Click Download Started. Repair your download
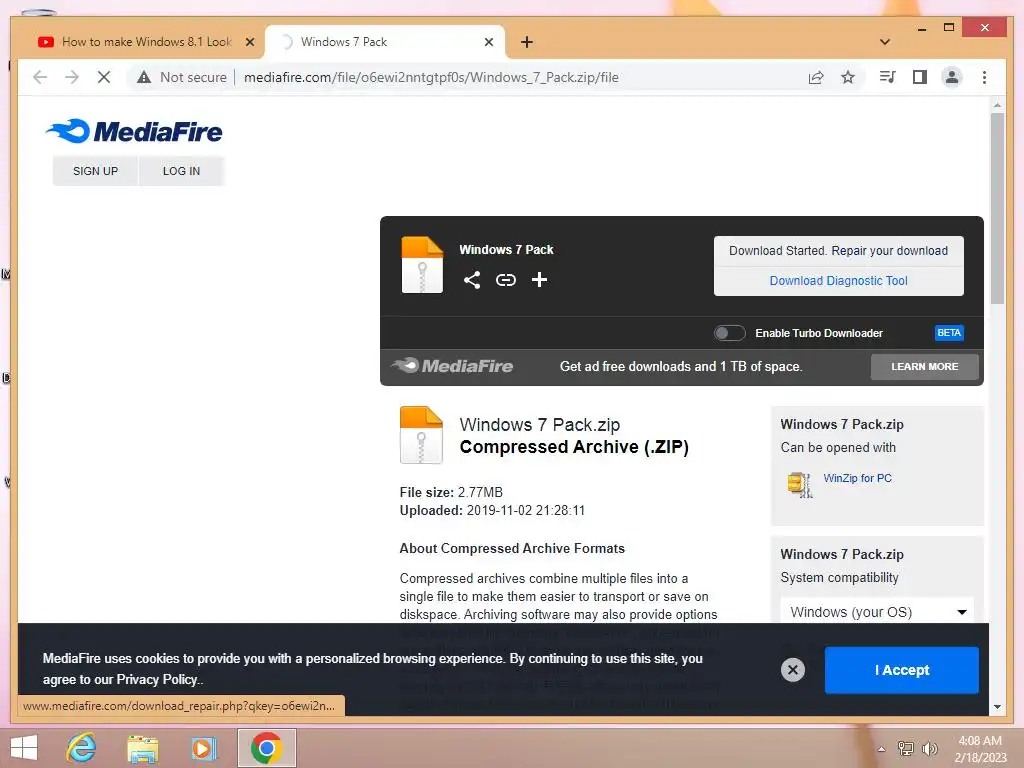The height and width of the screenshot is (768, 1024). [838, 251]
